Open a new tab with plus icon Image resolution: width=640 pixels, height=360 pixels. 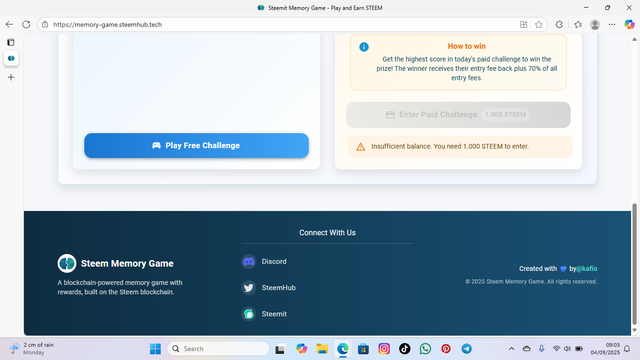click(11, 77)
